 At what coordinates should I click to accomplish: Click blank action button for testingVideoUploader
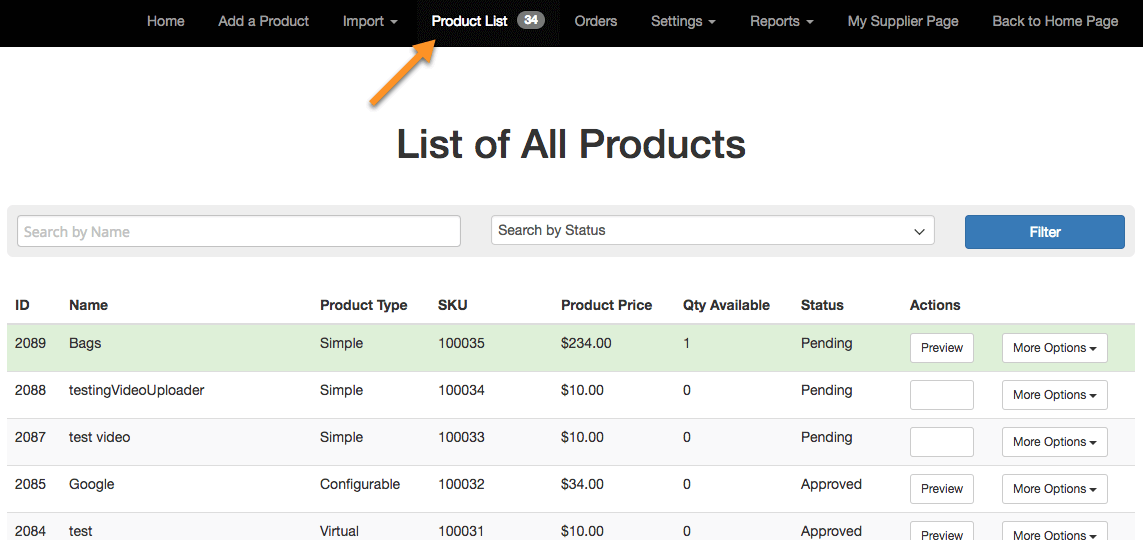[941, 395]
